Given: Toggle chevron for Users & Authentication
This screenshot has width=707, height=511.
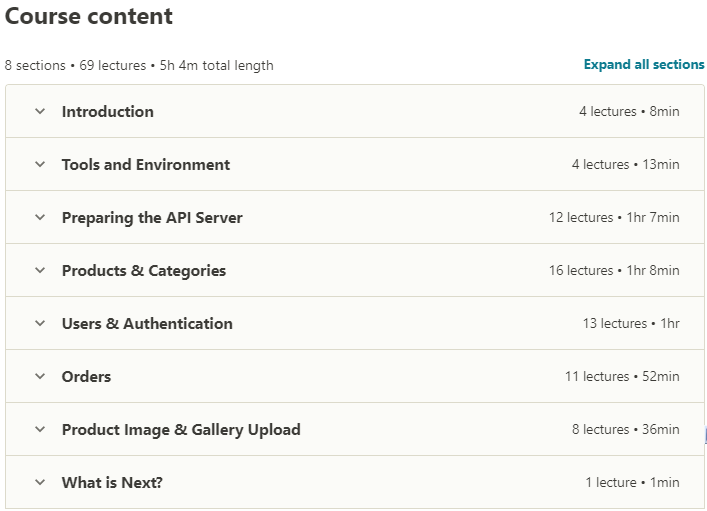Looking at the screenshot, I should [x=40, y=323].
